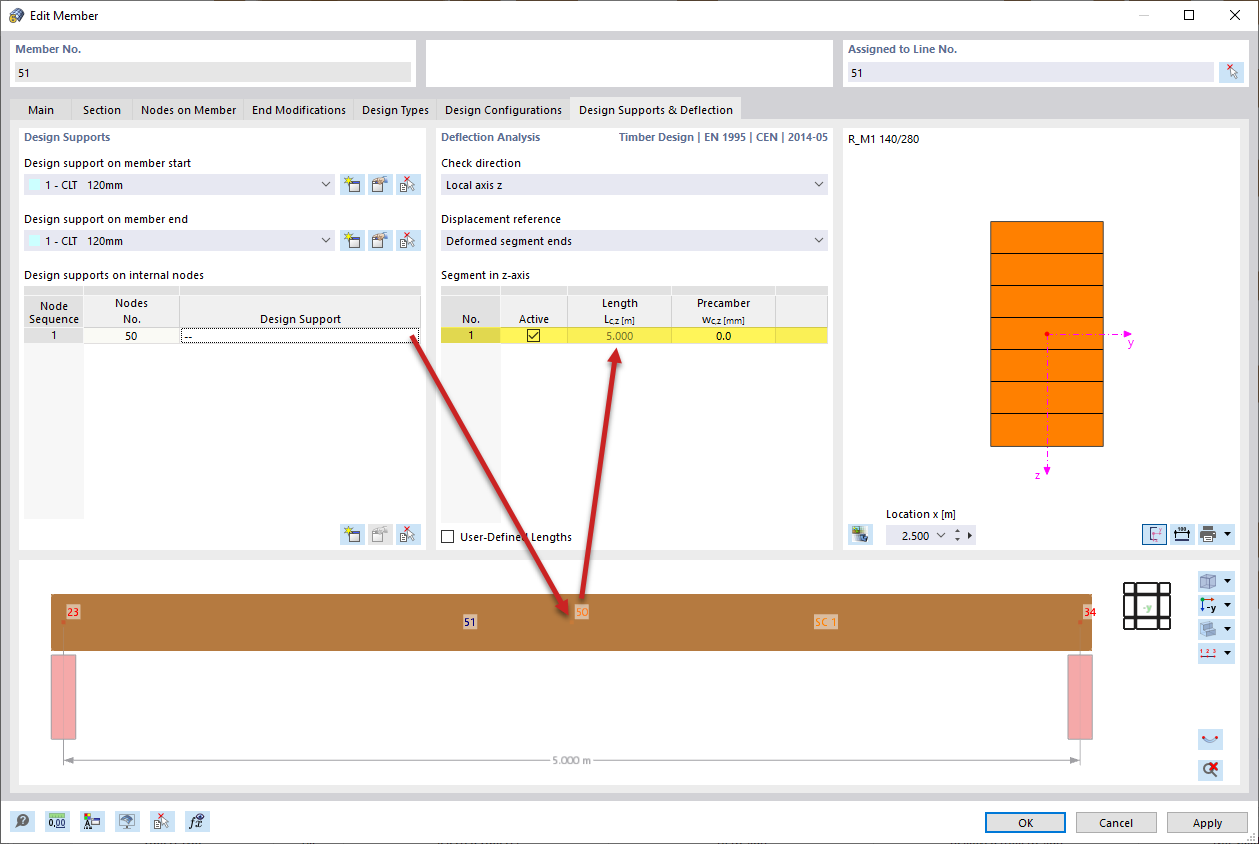Image resolution: width=1259 pixels, height=844 pixels.
Task: Click pick-cursor icon under internal nodes table
Action: coord(408,534)
